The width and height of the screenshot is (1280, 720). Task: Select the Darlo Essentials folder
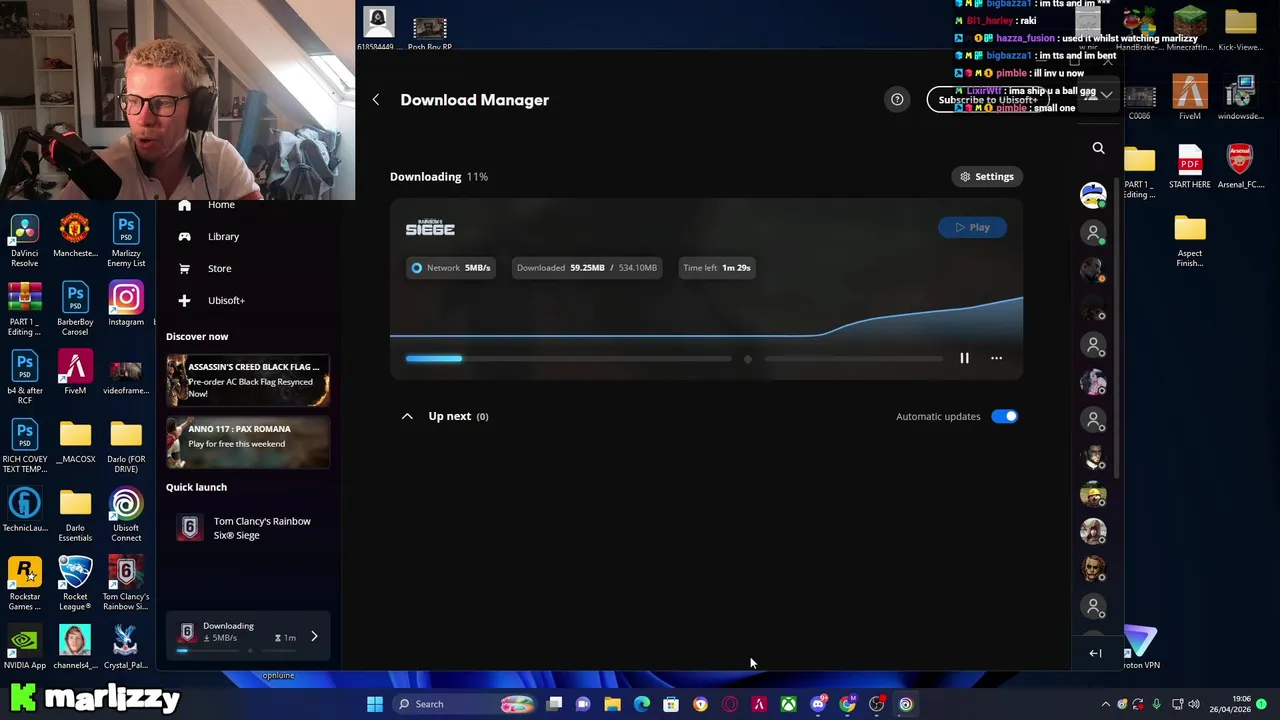(x=75, y=515)
